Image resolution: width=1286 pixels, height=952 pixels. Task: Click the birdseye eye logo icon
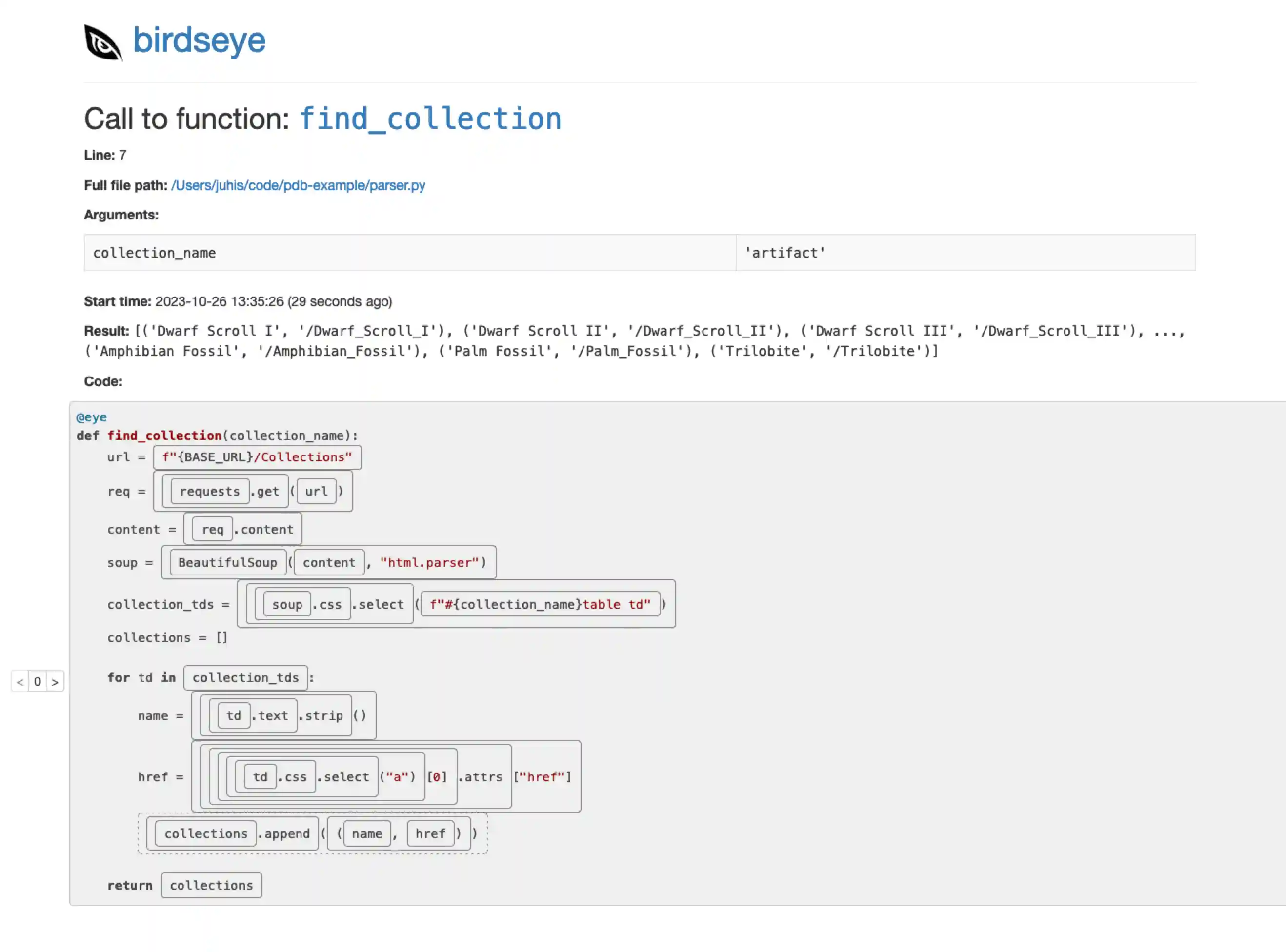[102, 41]
